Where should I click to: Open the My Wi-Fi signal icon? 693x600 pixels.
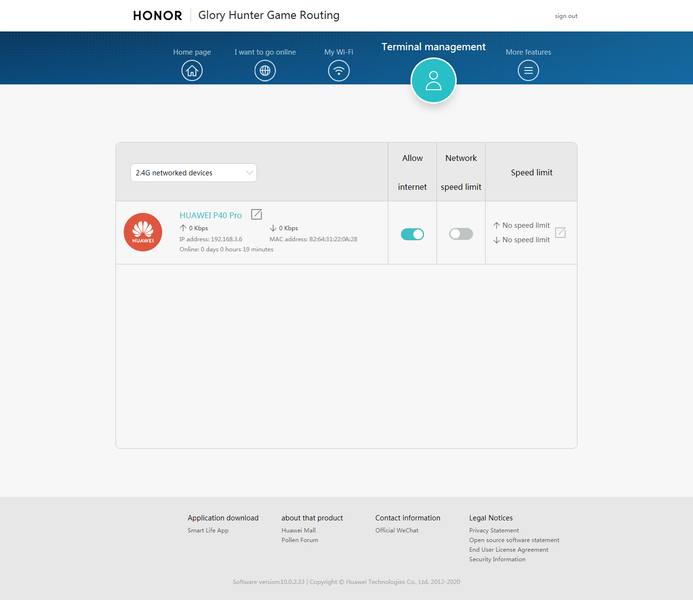point(339,71)
